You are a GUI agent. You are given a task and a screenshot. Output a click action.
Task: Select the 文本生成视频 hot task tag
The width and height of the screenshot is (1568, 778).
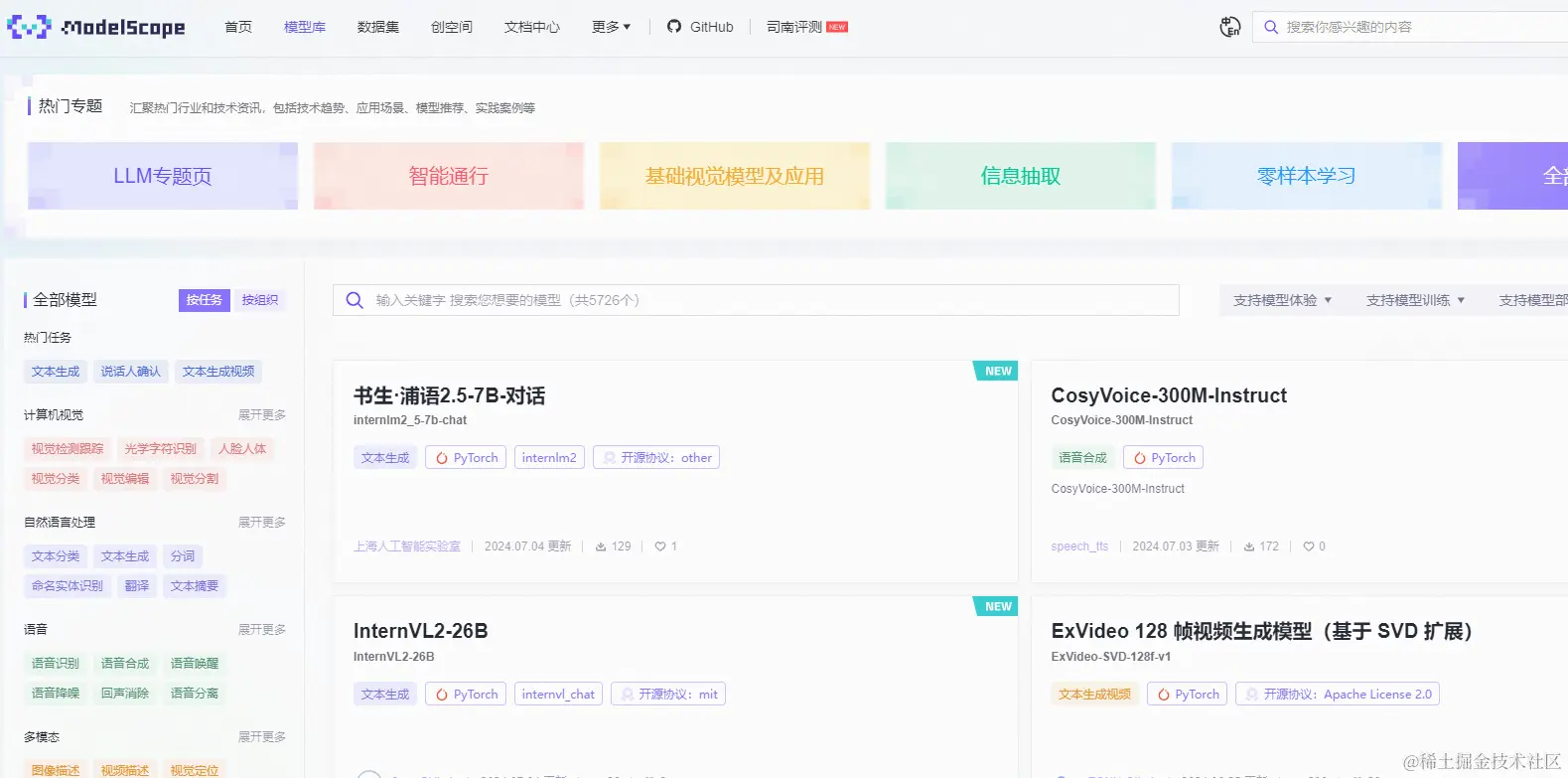(218, 372)
